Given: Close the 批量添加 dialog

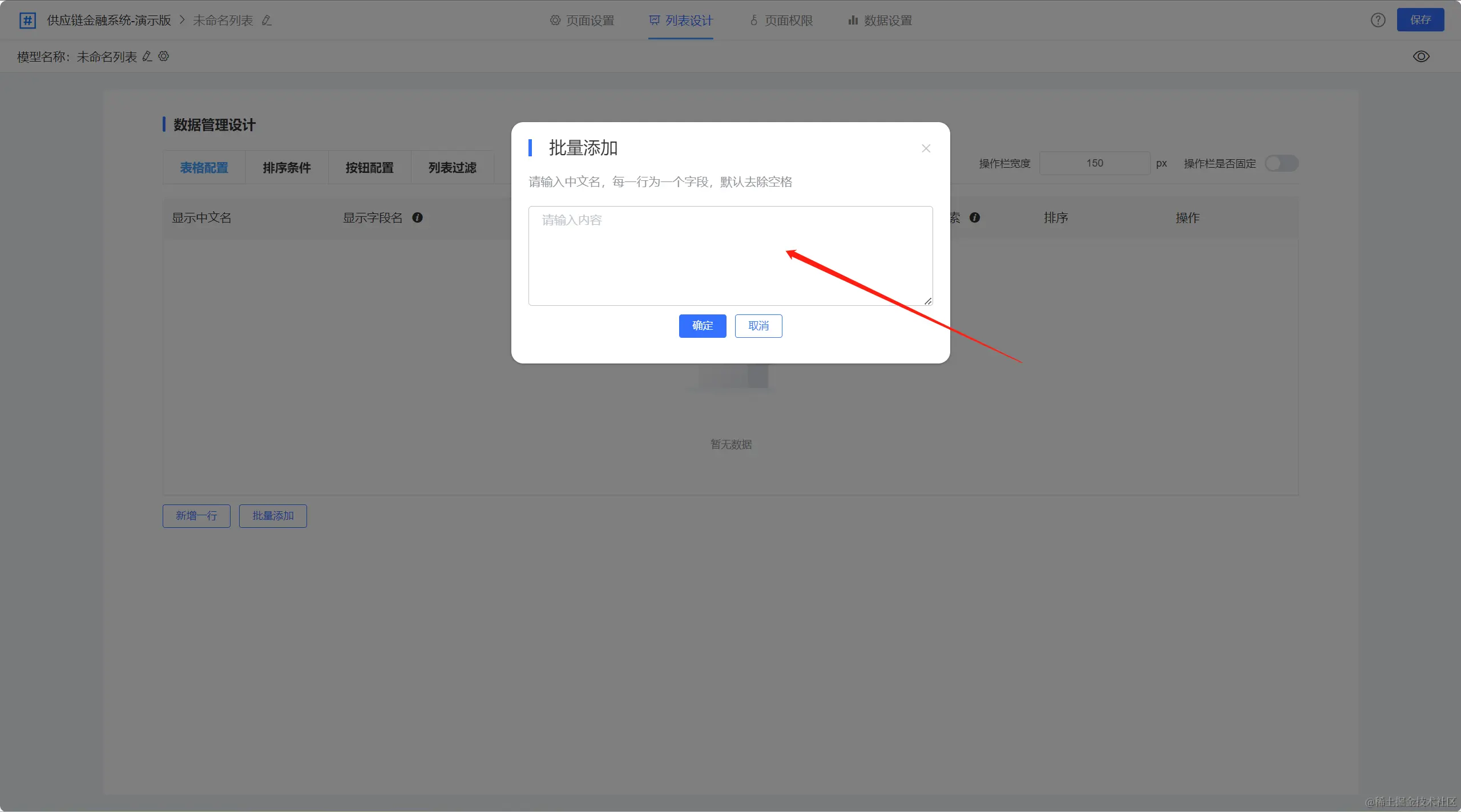Looking at the screenshot, I should (926, 148).
